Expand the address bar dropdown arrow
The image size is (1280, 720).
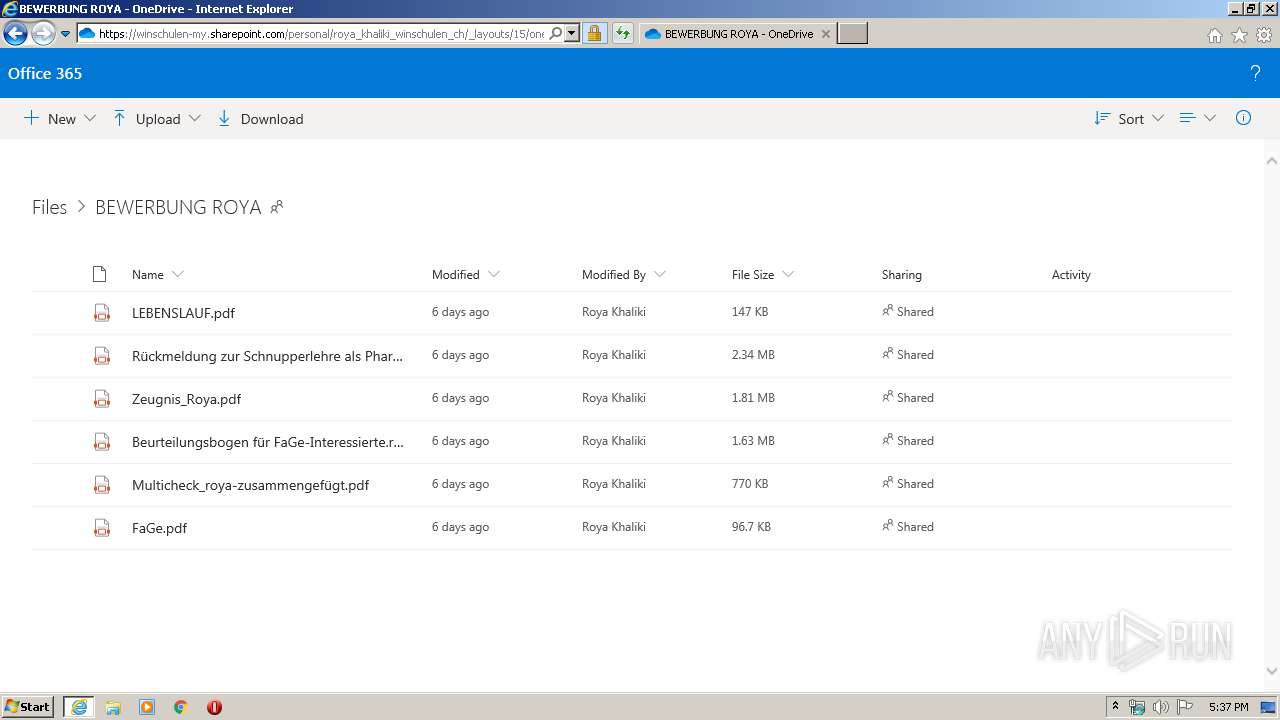[x=572, y=34]
